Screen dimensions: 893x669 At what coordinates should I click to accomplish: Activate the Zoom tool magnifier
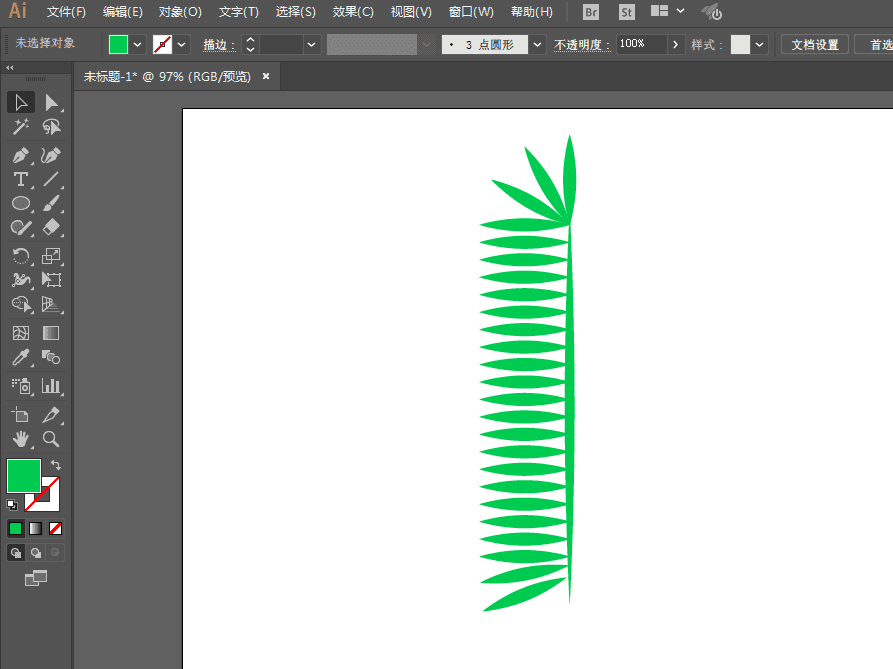51,439
